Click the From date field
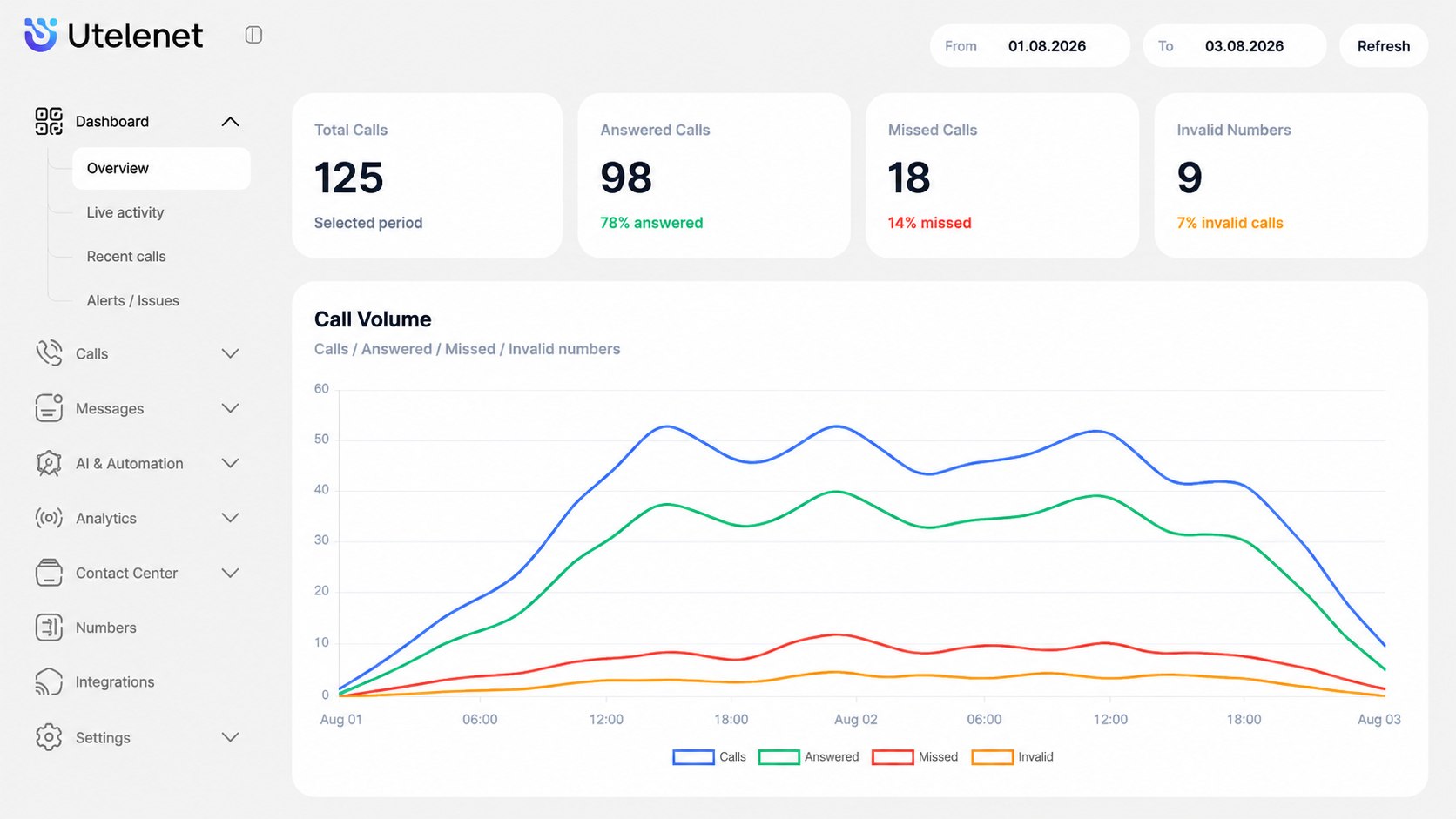This screenshot has height=819, width=1456. click(x=1029, y=46)
